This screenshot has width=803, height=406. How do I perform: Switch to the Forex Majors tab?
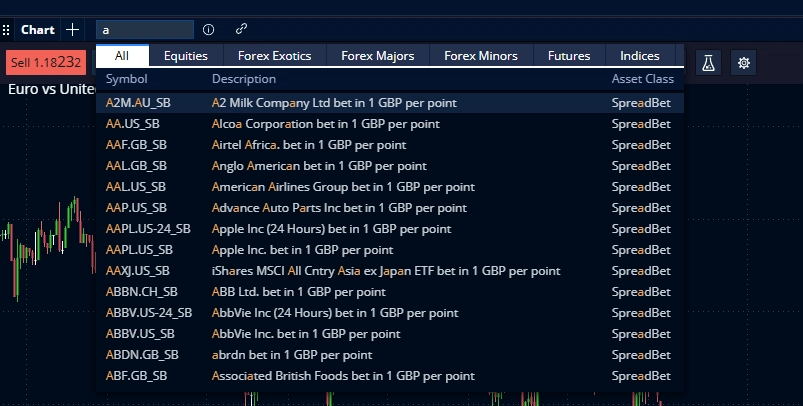(378, 55)
